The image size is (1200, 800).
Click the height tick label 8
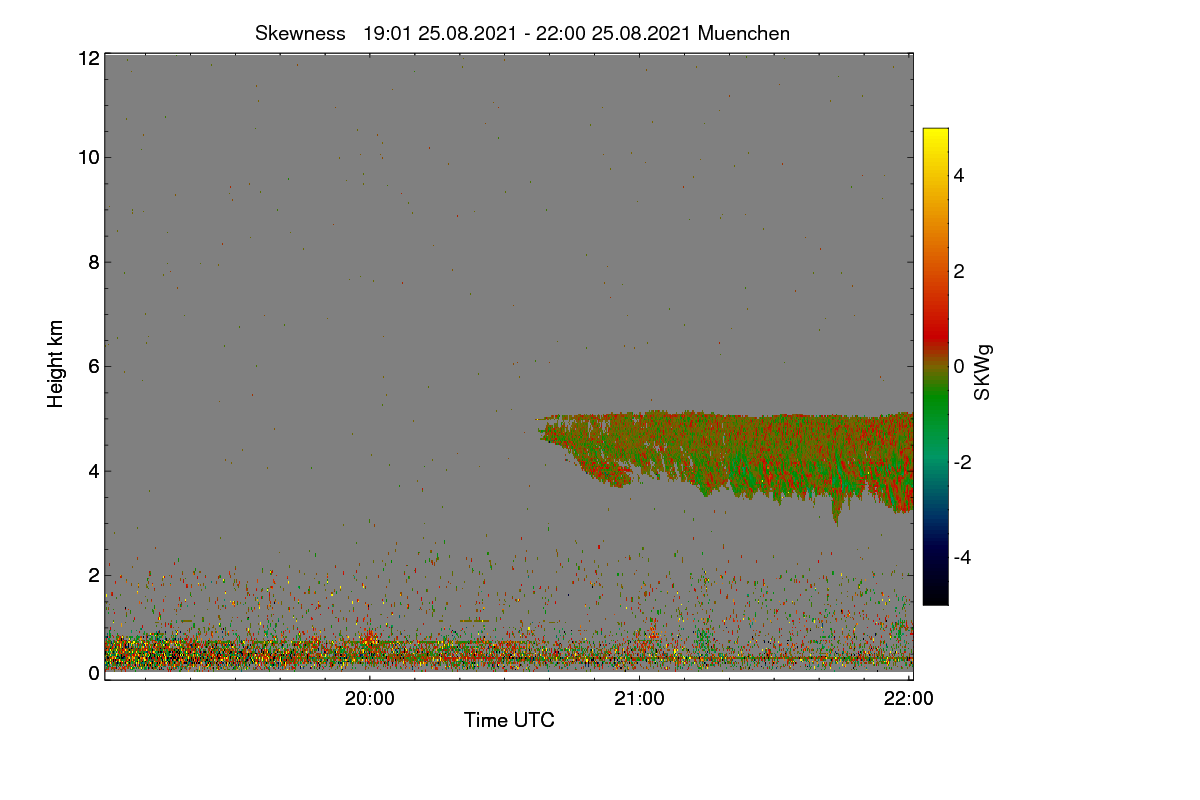(92, 262)
